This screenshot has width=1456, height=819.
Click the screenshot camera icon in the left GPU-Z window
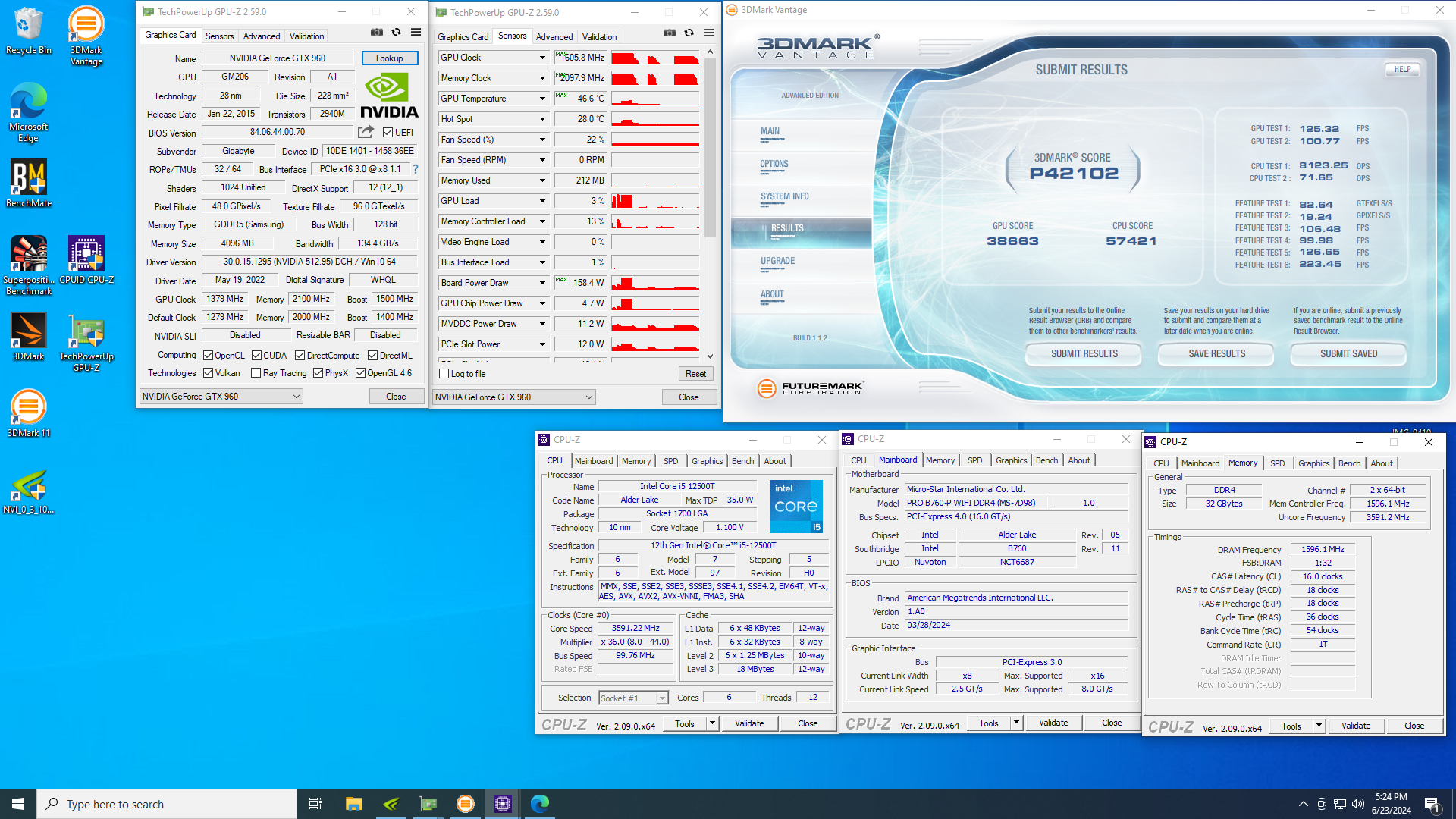pos(376,33)
